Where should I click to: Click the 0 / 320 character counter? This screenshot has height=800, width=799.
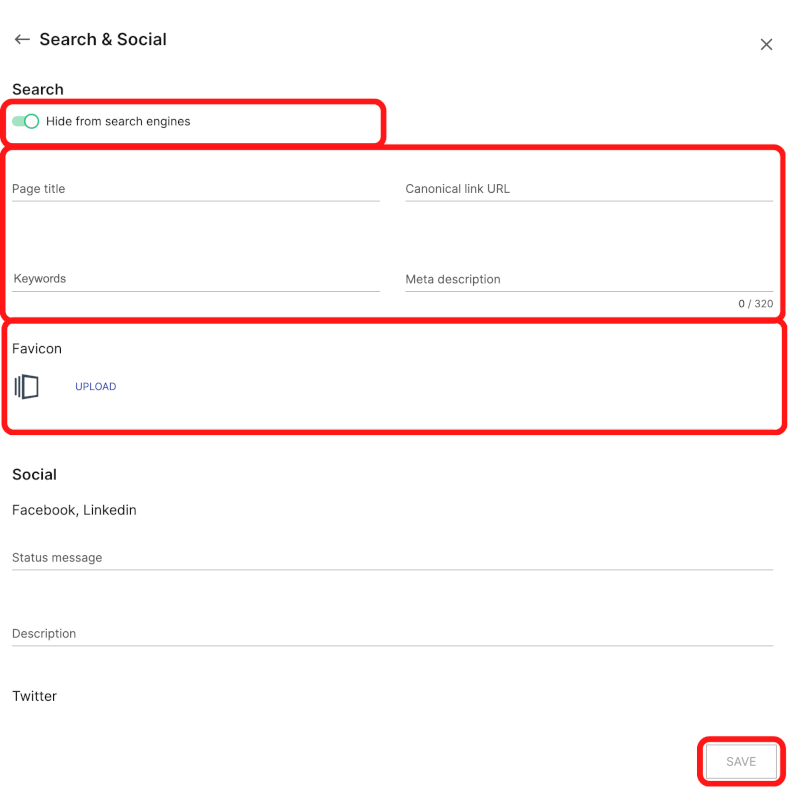756,304
